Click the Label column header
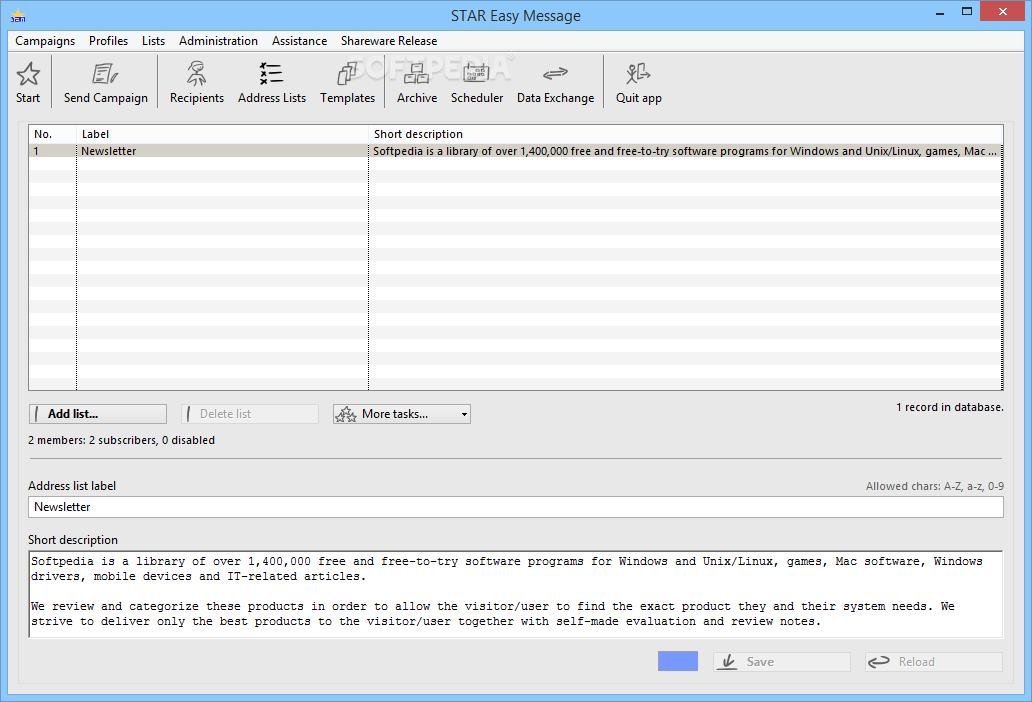The width and height of the screenshot is (1032, 702). [222, 134]
